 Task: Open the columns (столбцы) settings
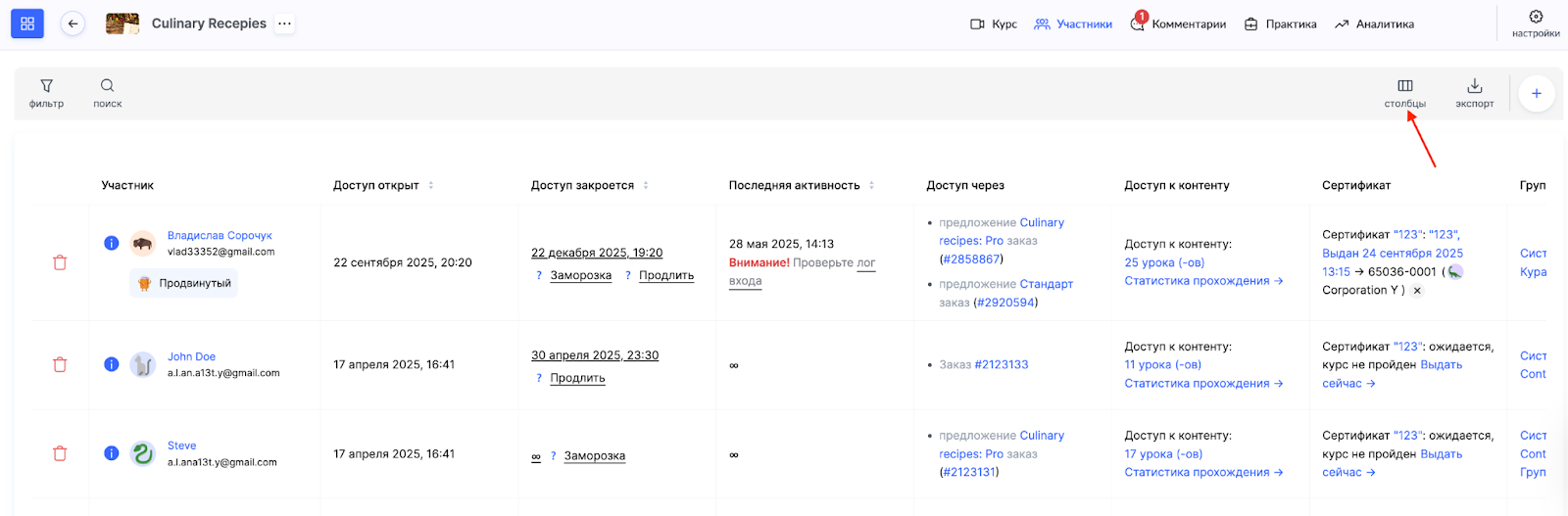pos(1404,86)
